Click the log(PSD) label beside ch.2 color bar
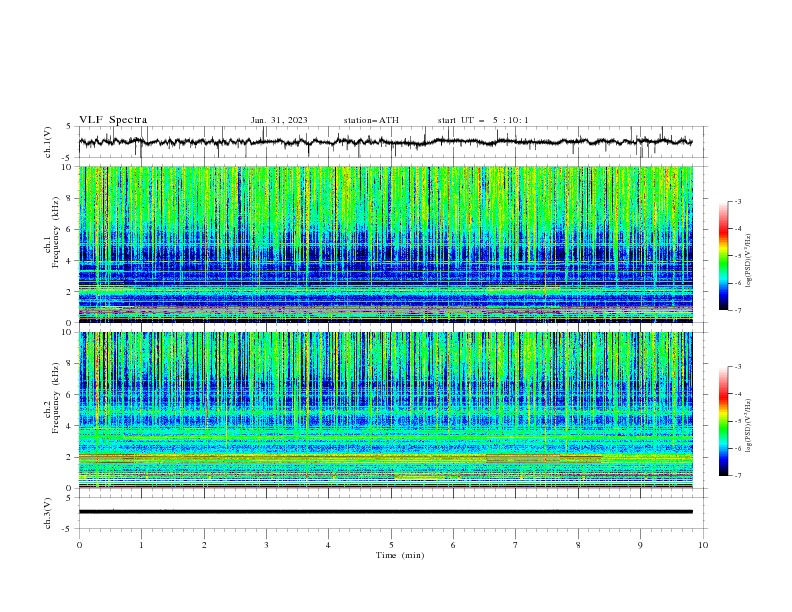The image size is (792, 612). point(749,426)
